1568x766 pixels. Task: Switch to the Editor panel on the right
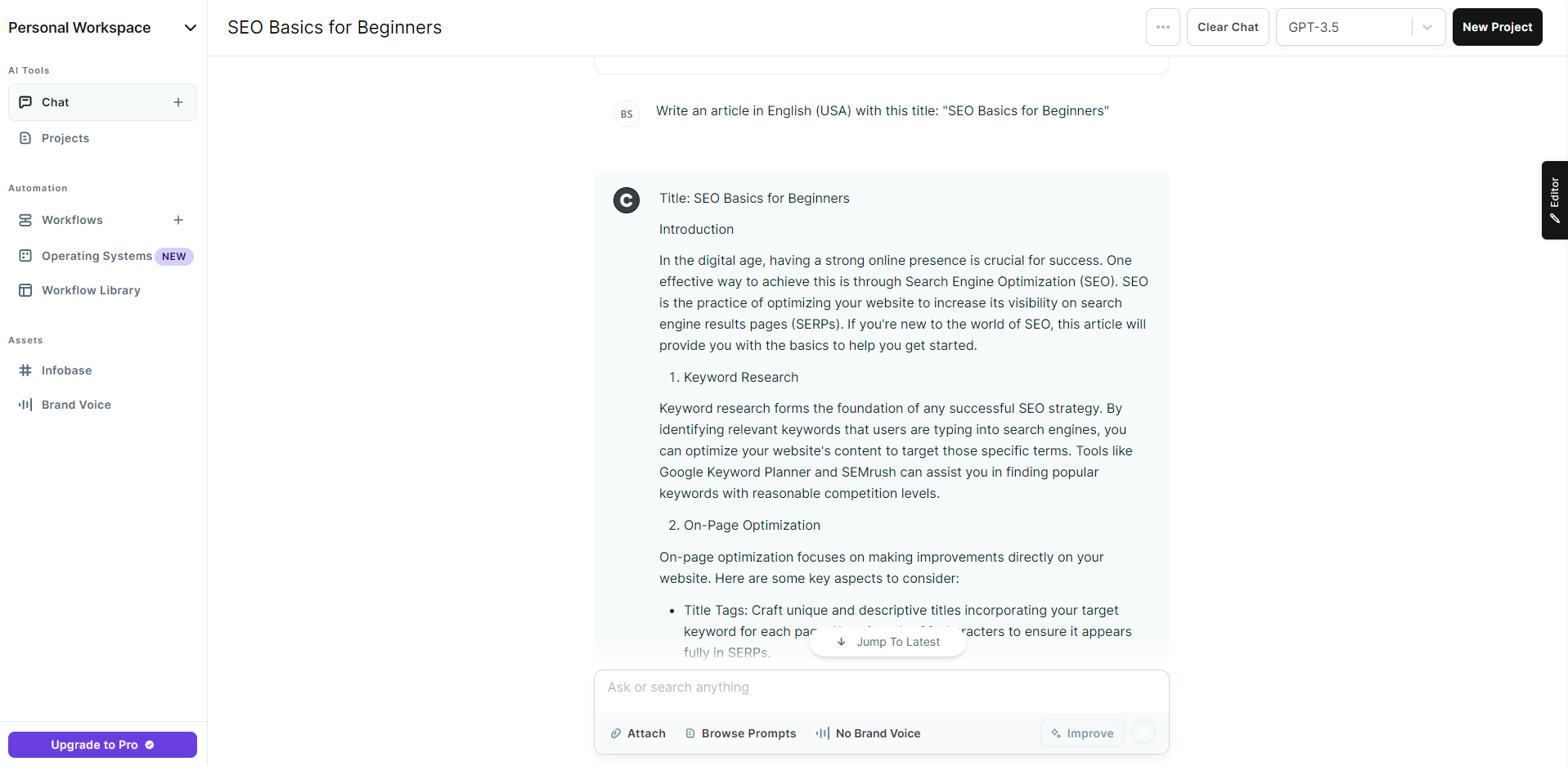coord(1553,200)
